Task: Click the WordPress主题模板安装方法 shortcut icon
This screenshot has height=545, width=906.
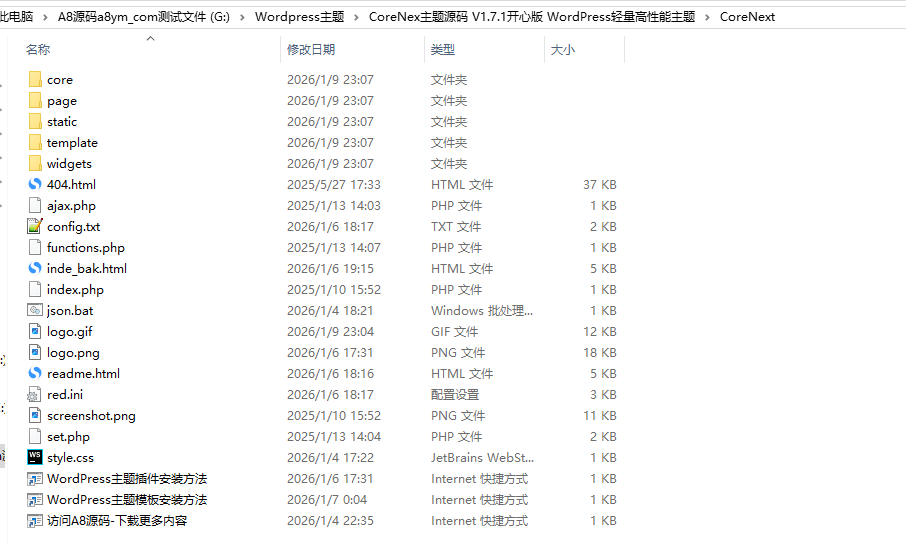Action: pyautogui.click(x=35, y=499)
